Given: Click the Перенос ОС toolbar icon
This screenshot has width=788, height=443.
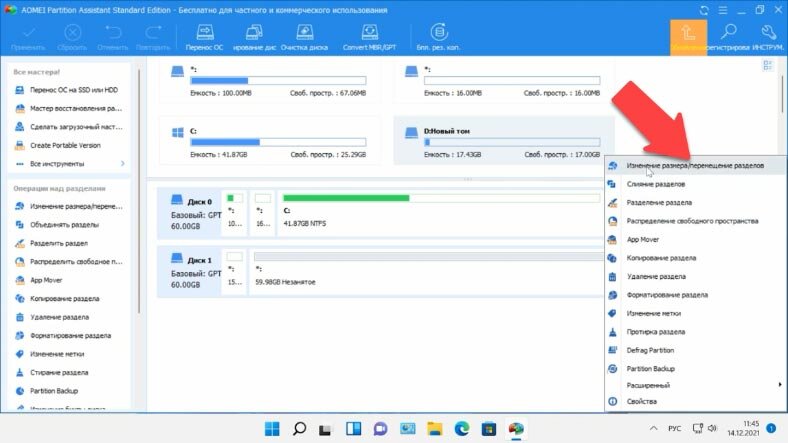Looking at the screenshot, I should point(204,38).
